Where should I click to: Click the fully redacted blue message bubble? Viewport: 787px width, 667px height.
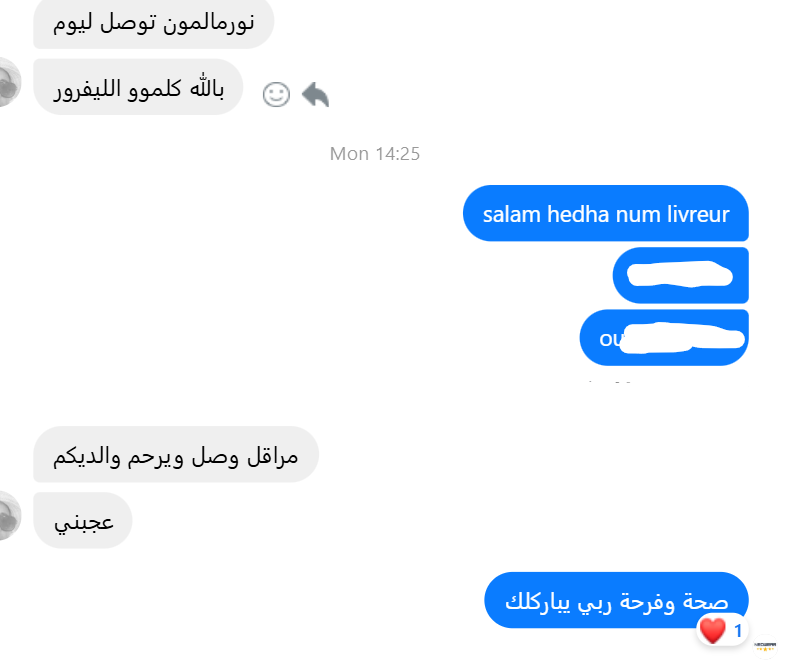(681, 276)
